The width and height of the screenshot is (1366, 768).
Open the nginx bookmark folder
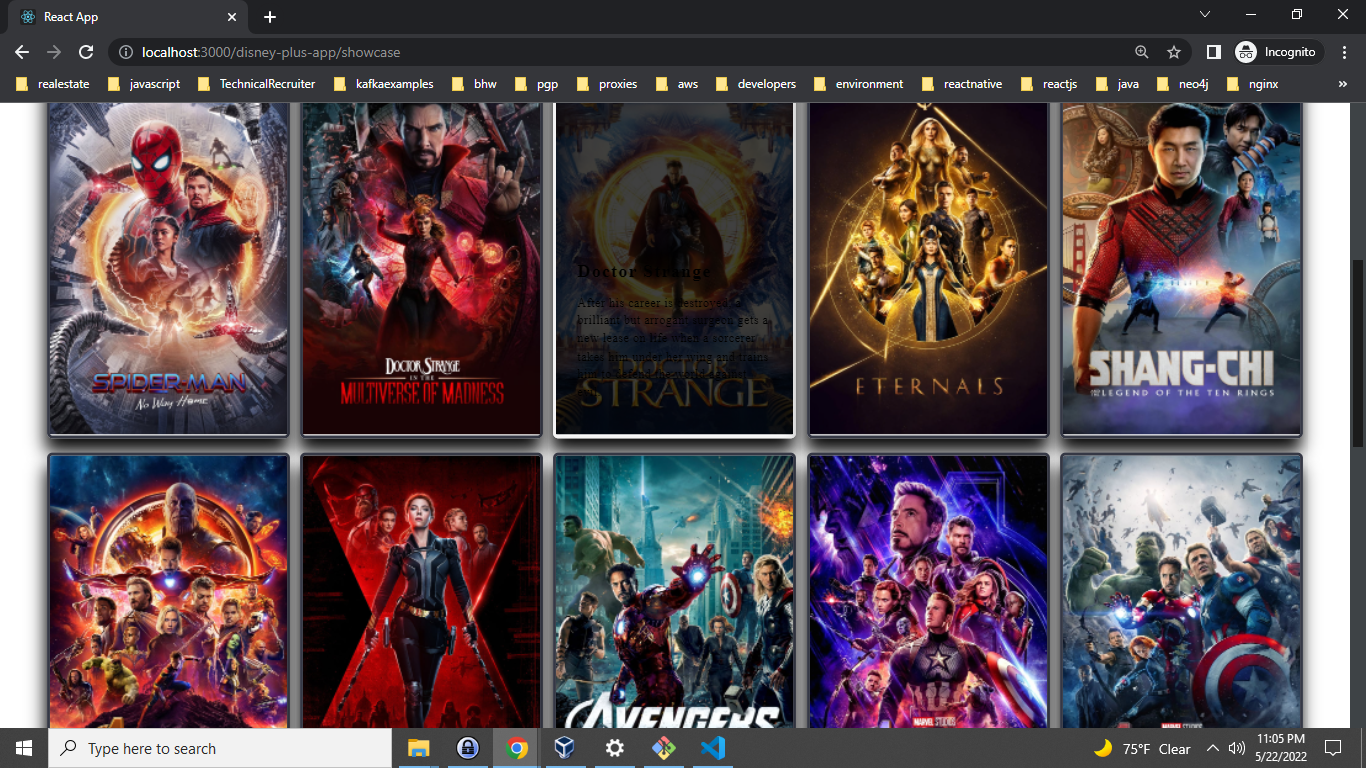point(1254,84)
